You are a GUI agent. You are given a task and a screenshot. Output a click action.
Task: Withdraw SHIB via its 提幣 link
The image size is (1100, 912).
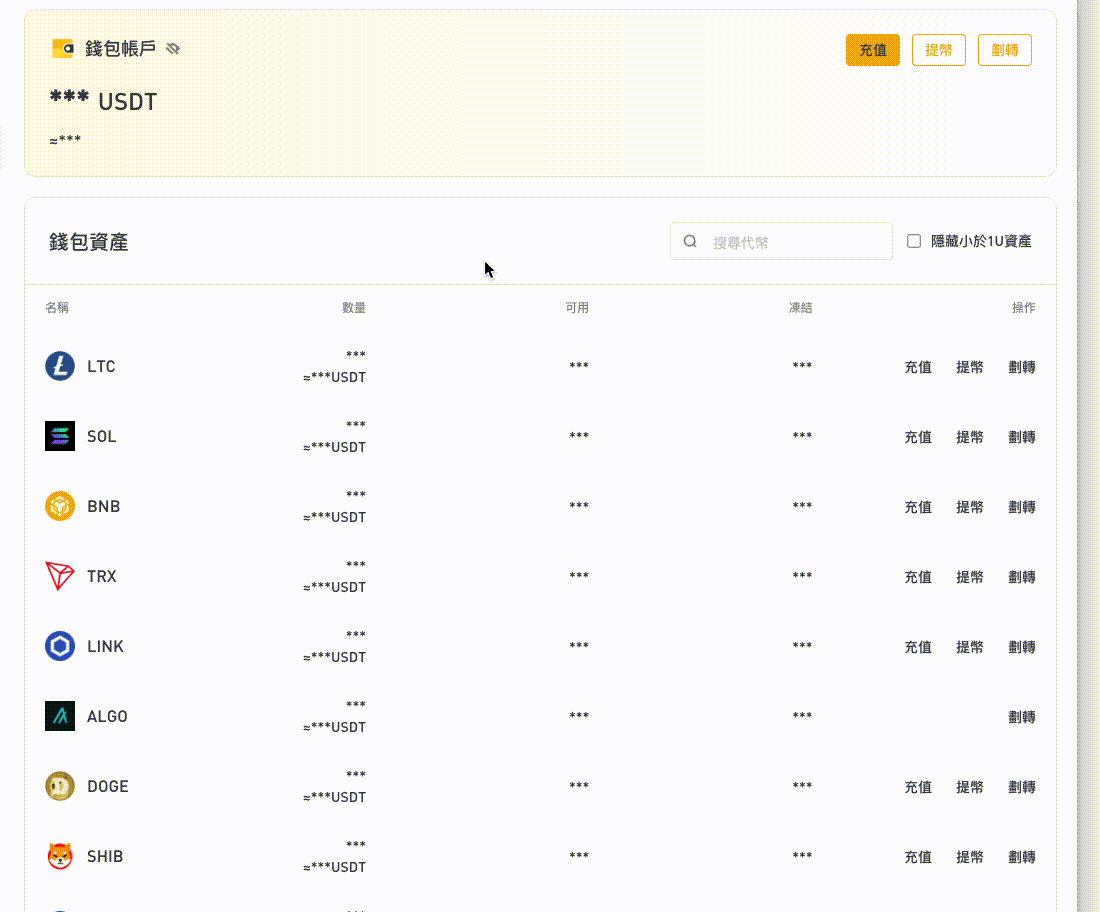[x=970, y=857]
